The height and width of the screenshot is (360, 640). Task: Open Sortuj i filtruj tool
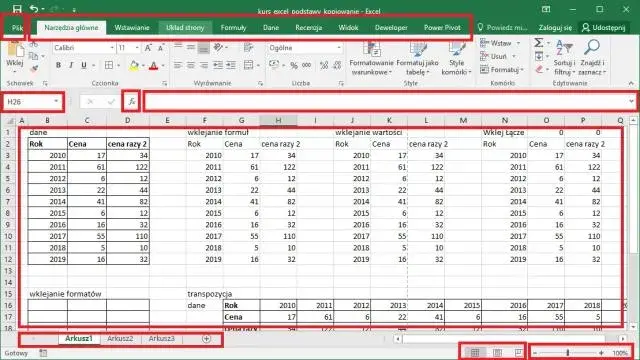point(564,57)
